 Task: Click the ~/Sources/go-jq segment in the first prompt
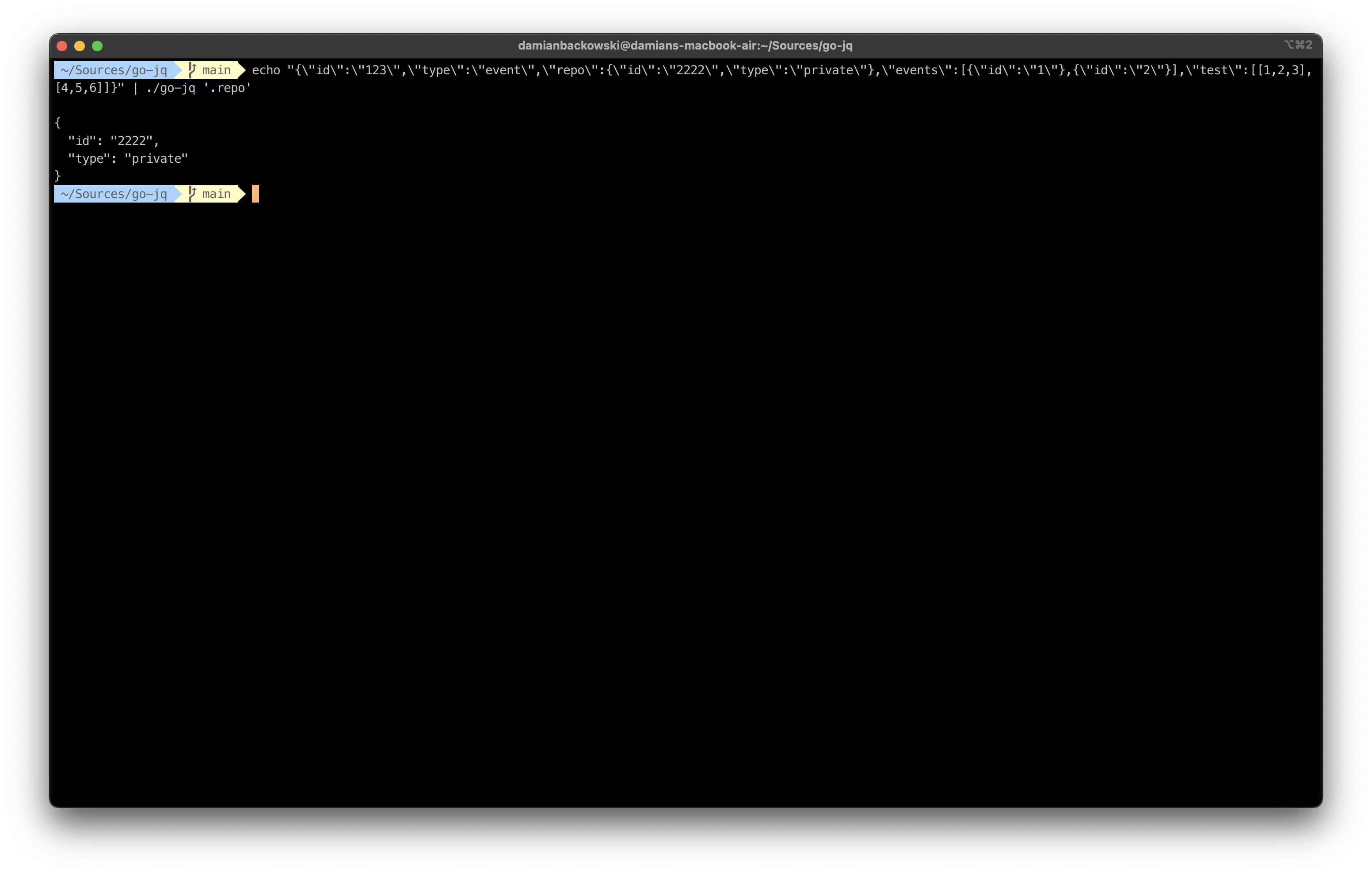point(114,70)
